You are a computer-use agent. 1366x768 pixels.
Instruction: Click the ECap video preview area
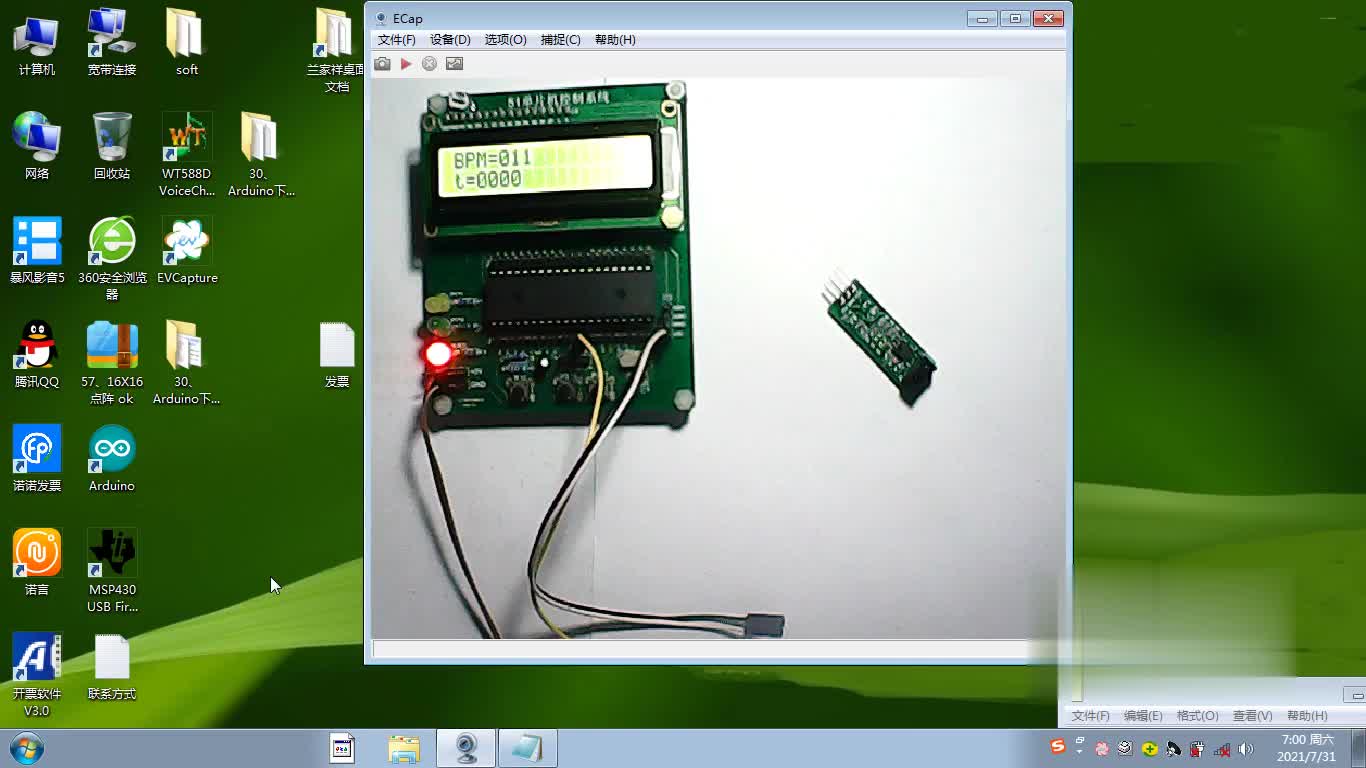(x=718, y=358)
